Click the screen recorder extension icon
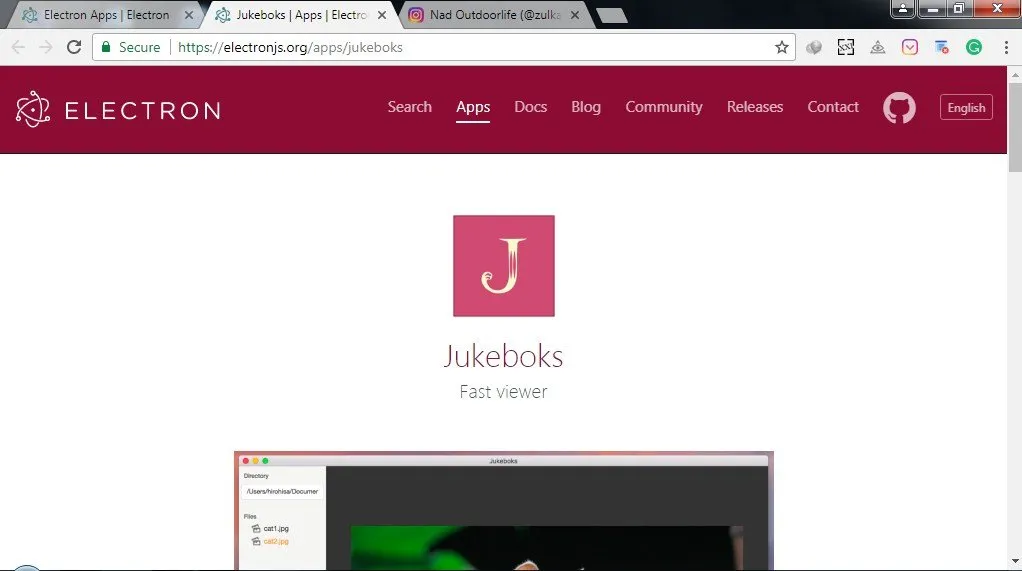Image resolution: width=1022 pixels, height=571 pixels. coord(942,47)
